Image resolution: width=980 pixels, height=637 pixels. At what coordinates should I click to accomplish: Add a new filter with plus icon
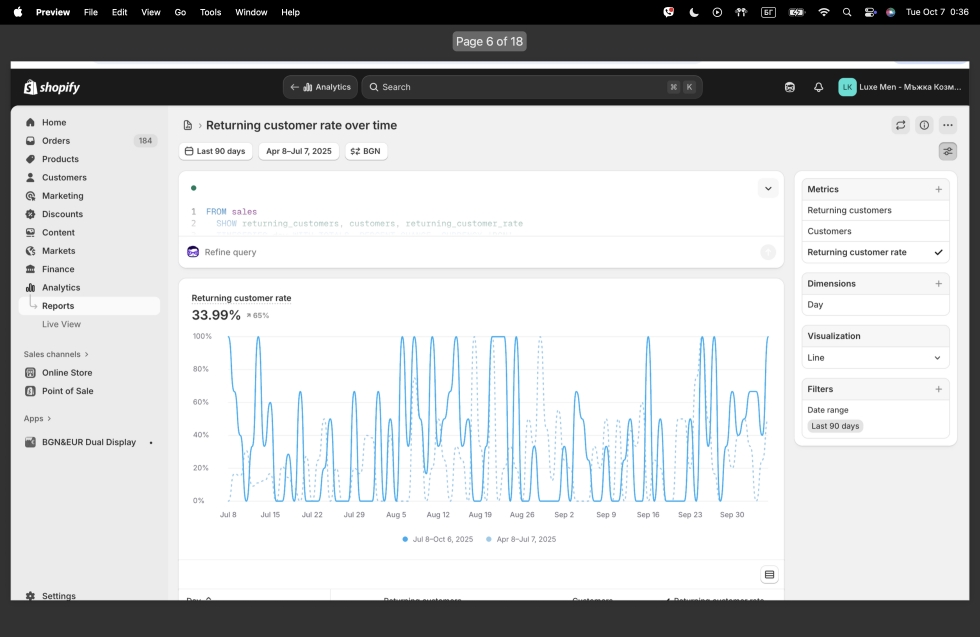click(x=938, y=389)
